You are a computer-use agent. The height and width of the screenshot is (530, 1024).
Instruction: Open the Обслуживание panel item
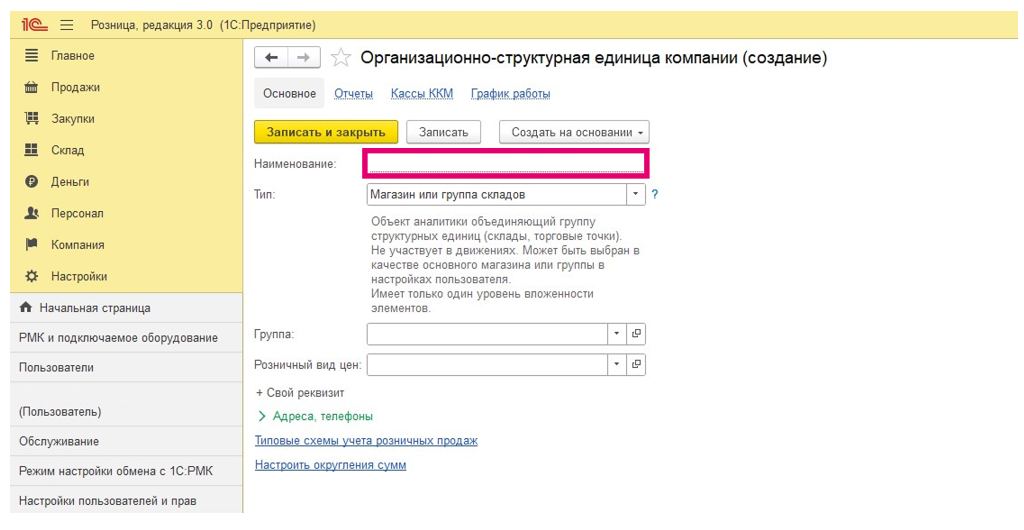(127, 441)
